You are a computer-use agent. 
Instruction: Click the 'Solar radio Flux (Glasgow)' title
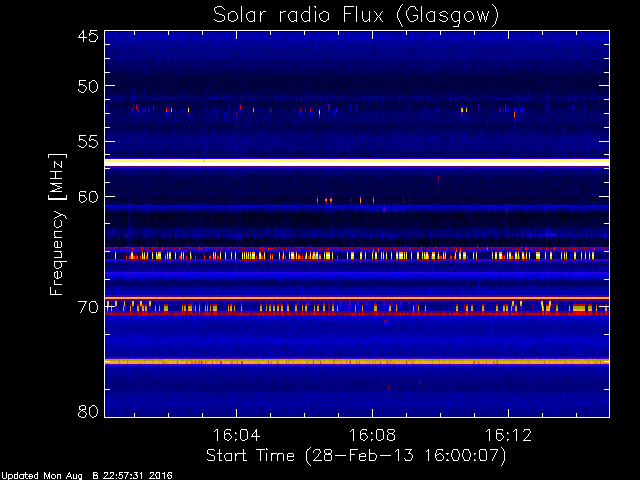356,16
